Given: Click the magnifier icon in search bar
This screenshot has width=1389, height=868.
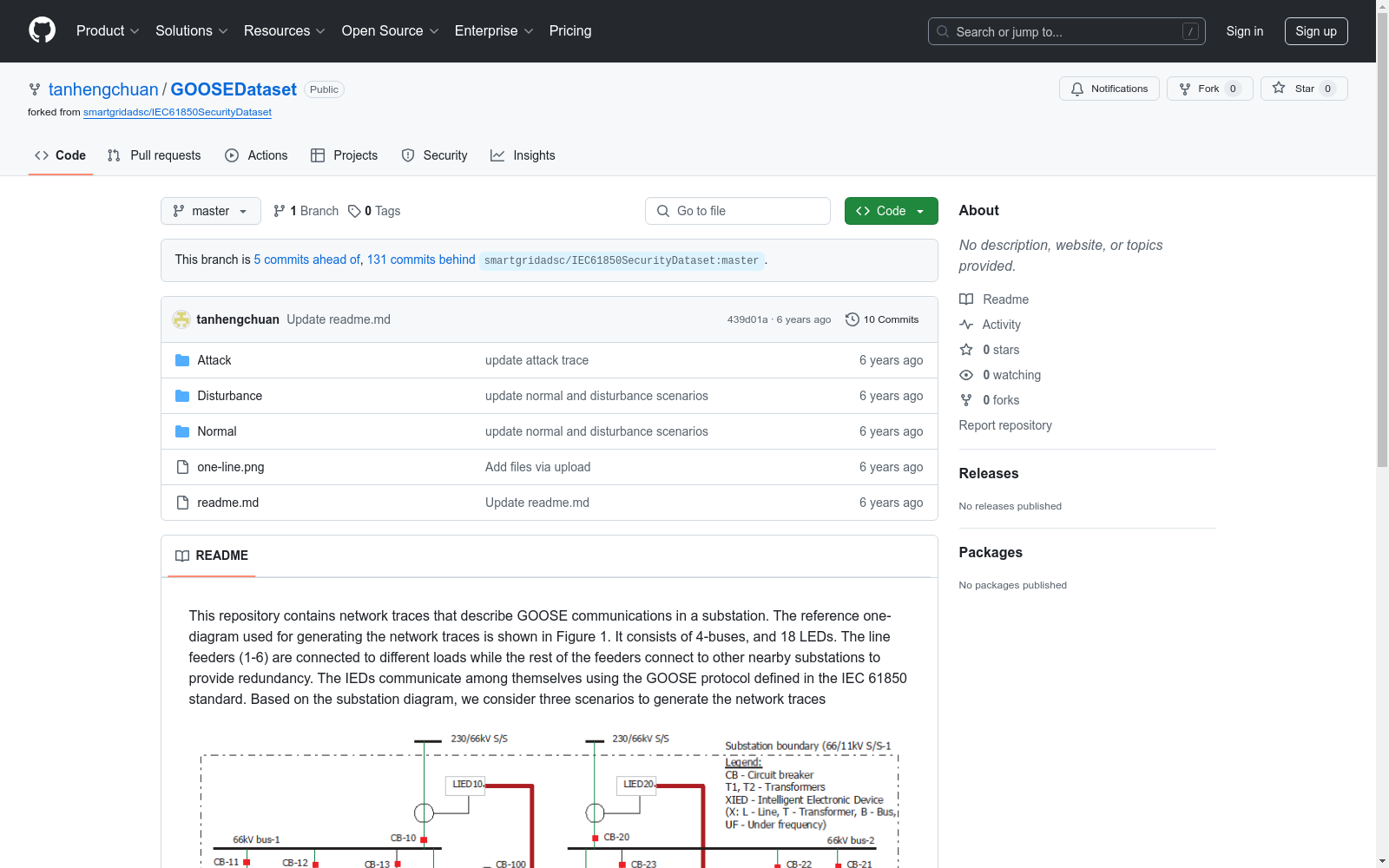Looking at the screenshot, I should [x=943, y=31].
